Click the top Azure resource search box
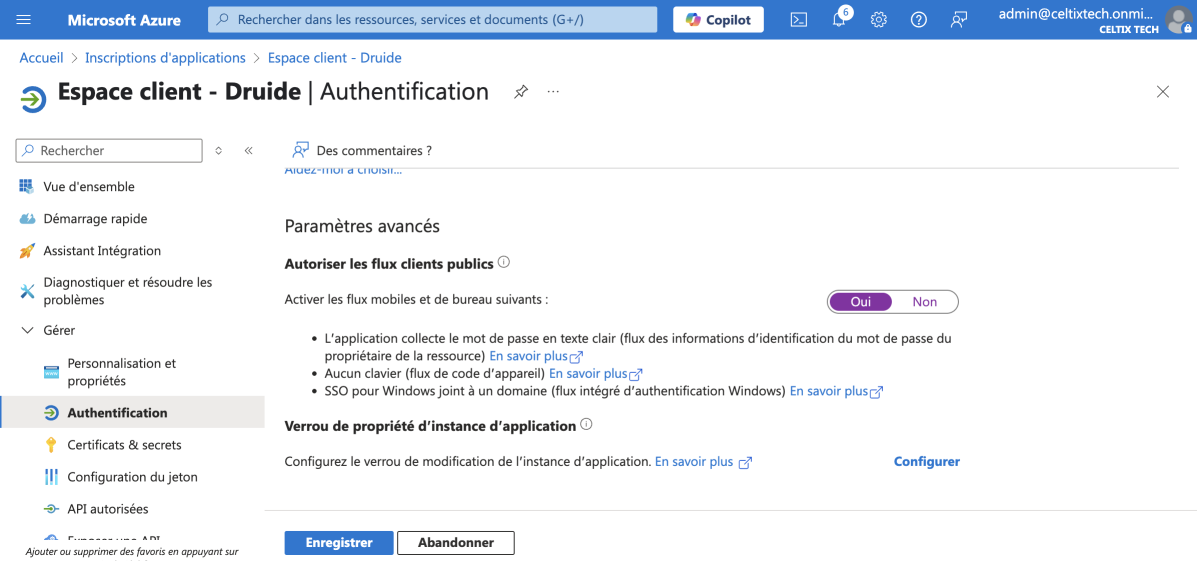This screenshot has height=561, width=1197. click(x=433, y=20)
